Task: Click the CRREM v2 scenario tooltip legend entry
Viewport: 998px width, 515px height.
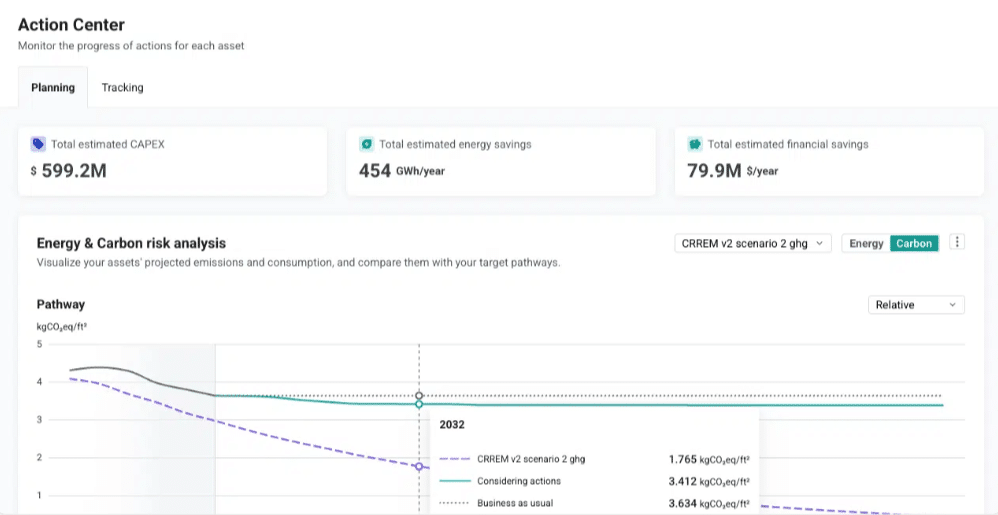Action: [x=512, y=459]
